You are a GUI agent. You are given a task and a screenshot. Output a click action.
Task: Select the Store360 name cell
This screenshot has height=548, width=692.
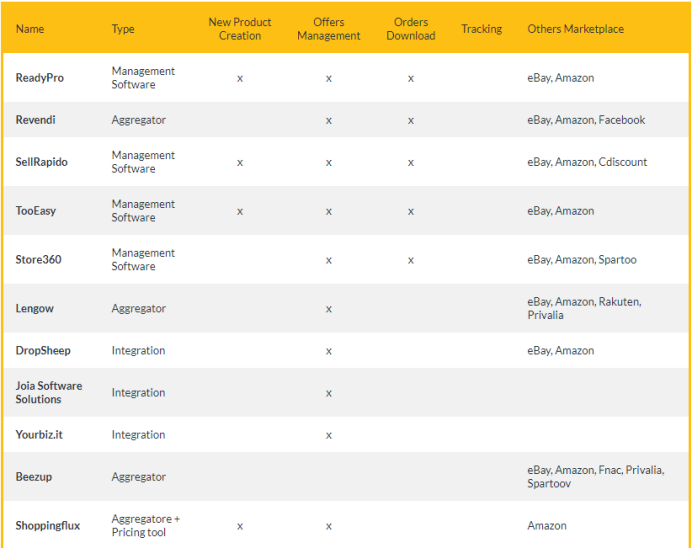(x=38, y=259)
